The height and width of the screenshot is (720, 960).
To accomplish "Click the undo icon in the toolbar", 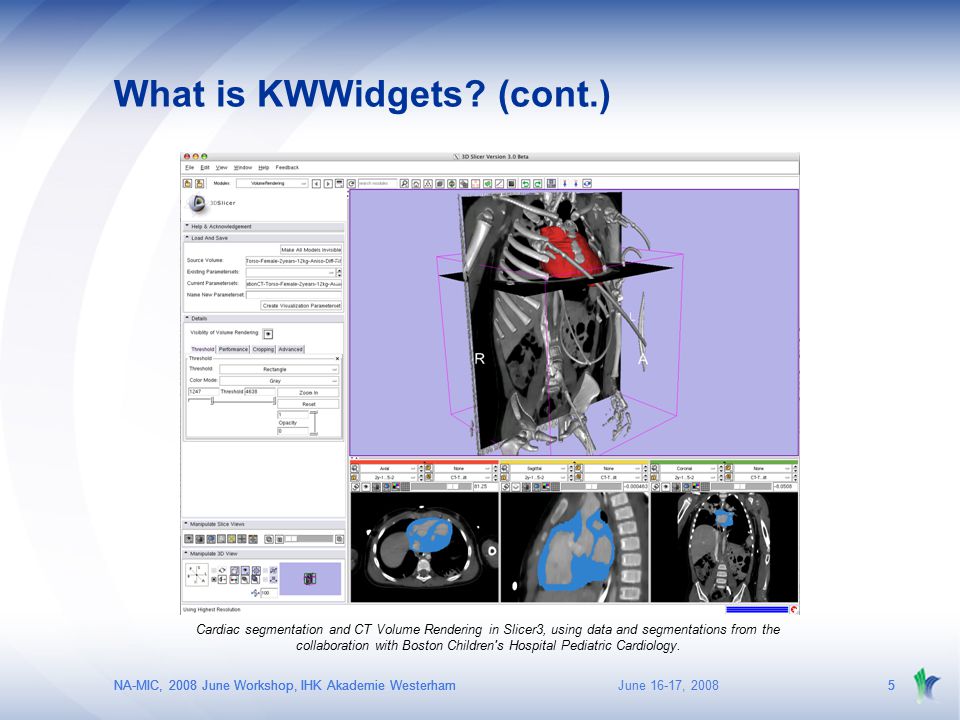I will 525,184.
